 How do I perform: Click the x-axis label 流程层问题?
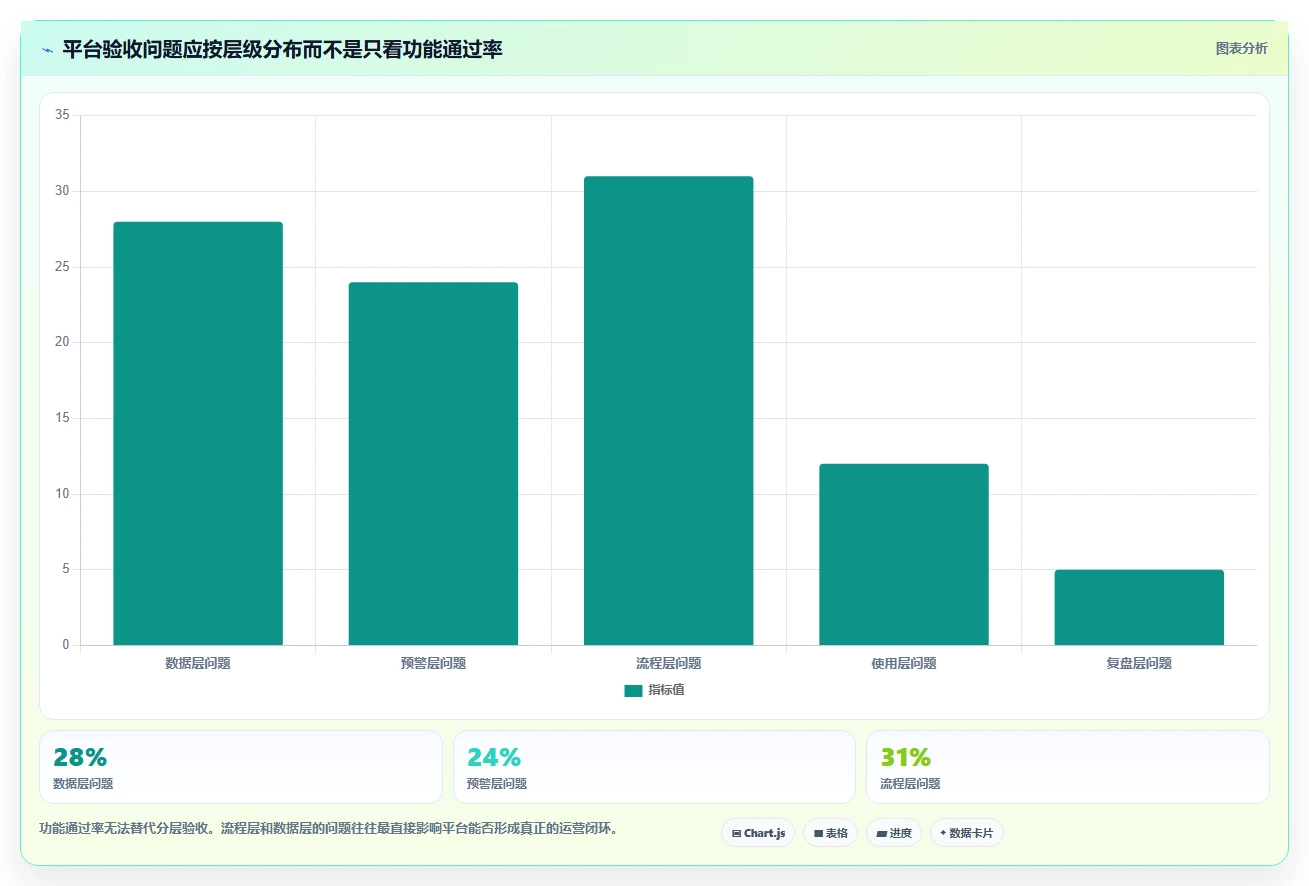(668, 663)
